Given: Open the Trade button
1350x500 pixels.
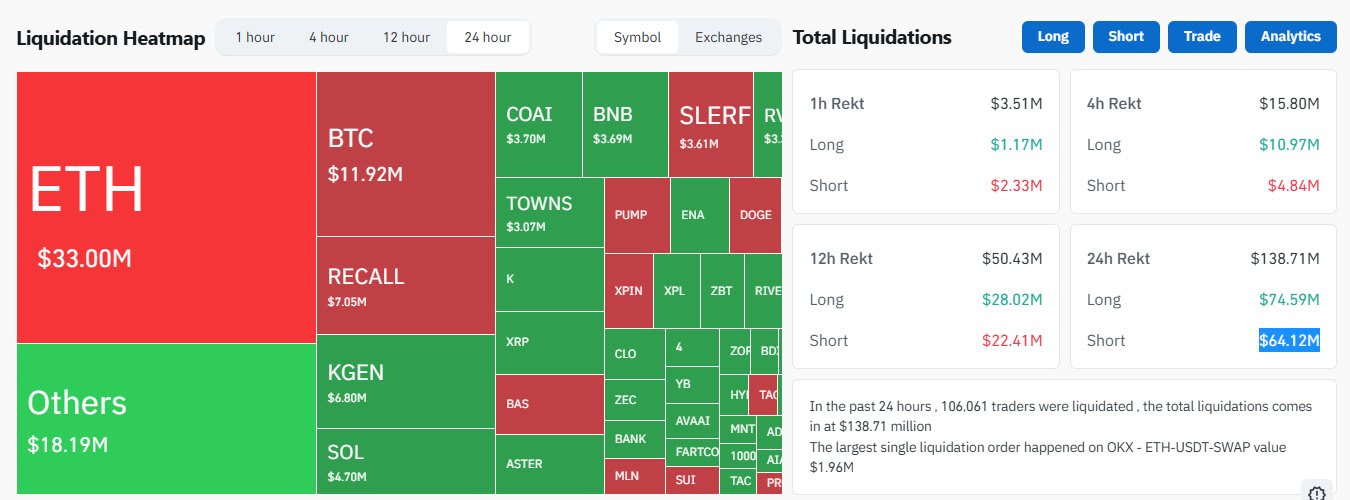Looking at the screenshot, I should (x=1202, y=37).
